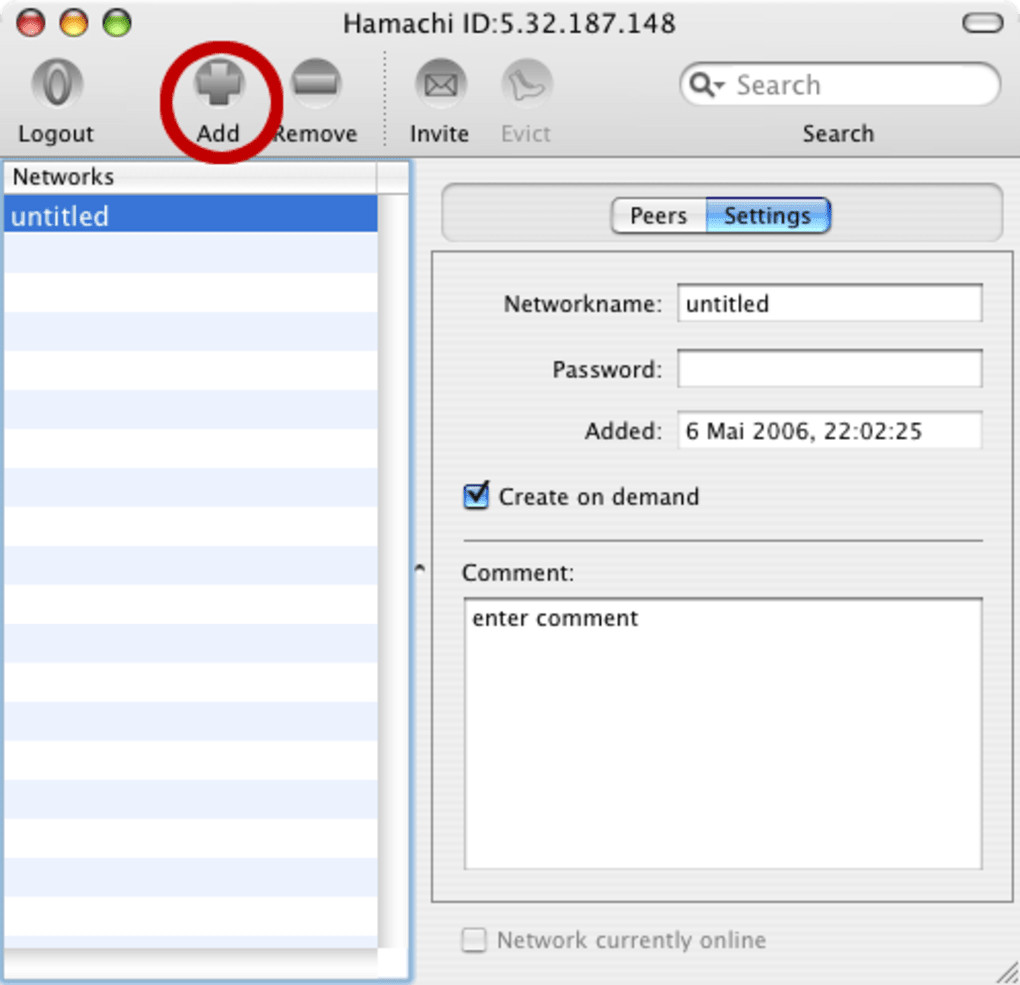
Task: Click the Added date field
Action: click(829, 430)
